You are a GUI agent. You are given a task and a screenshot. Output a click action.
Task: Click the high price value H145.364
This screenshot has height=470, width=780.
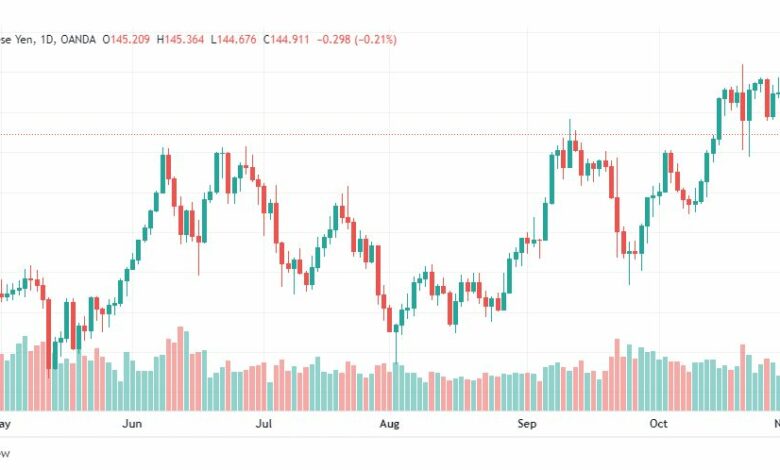180,39
